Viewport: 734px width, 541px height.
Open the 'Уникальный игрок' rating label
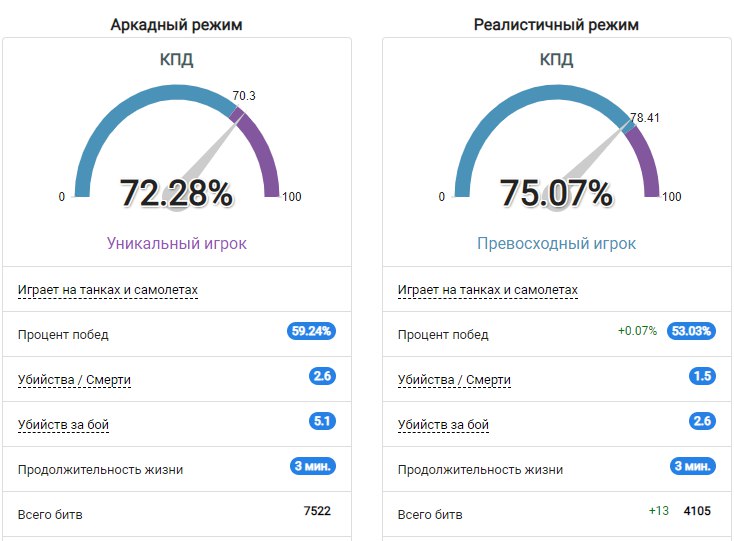[x=176, y=243]
